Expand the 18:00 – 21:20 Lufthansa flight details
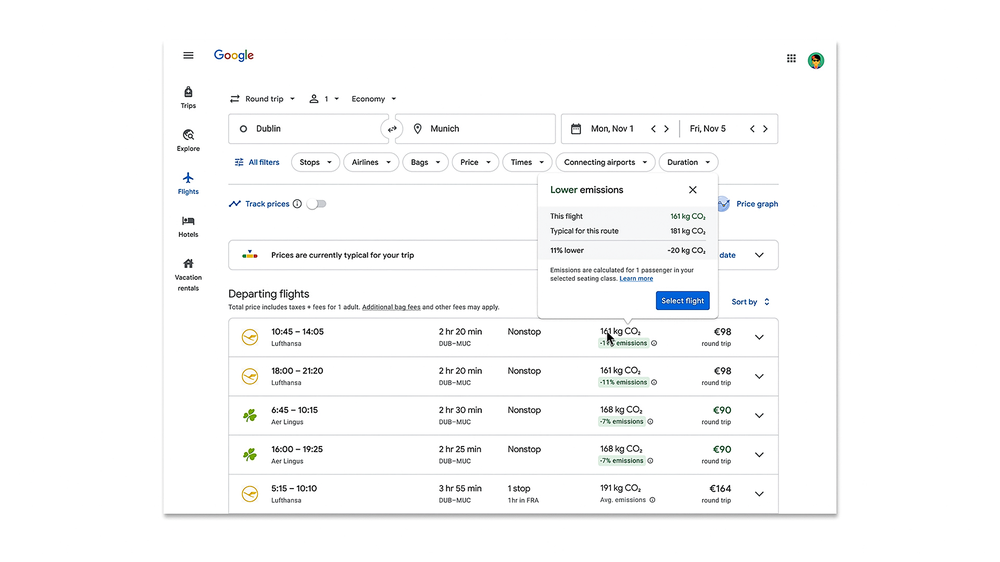 coord(759,377)
